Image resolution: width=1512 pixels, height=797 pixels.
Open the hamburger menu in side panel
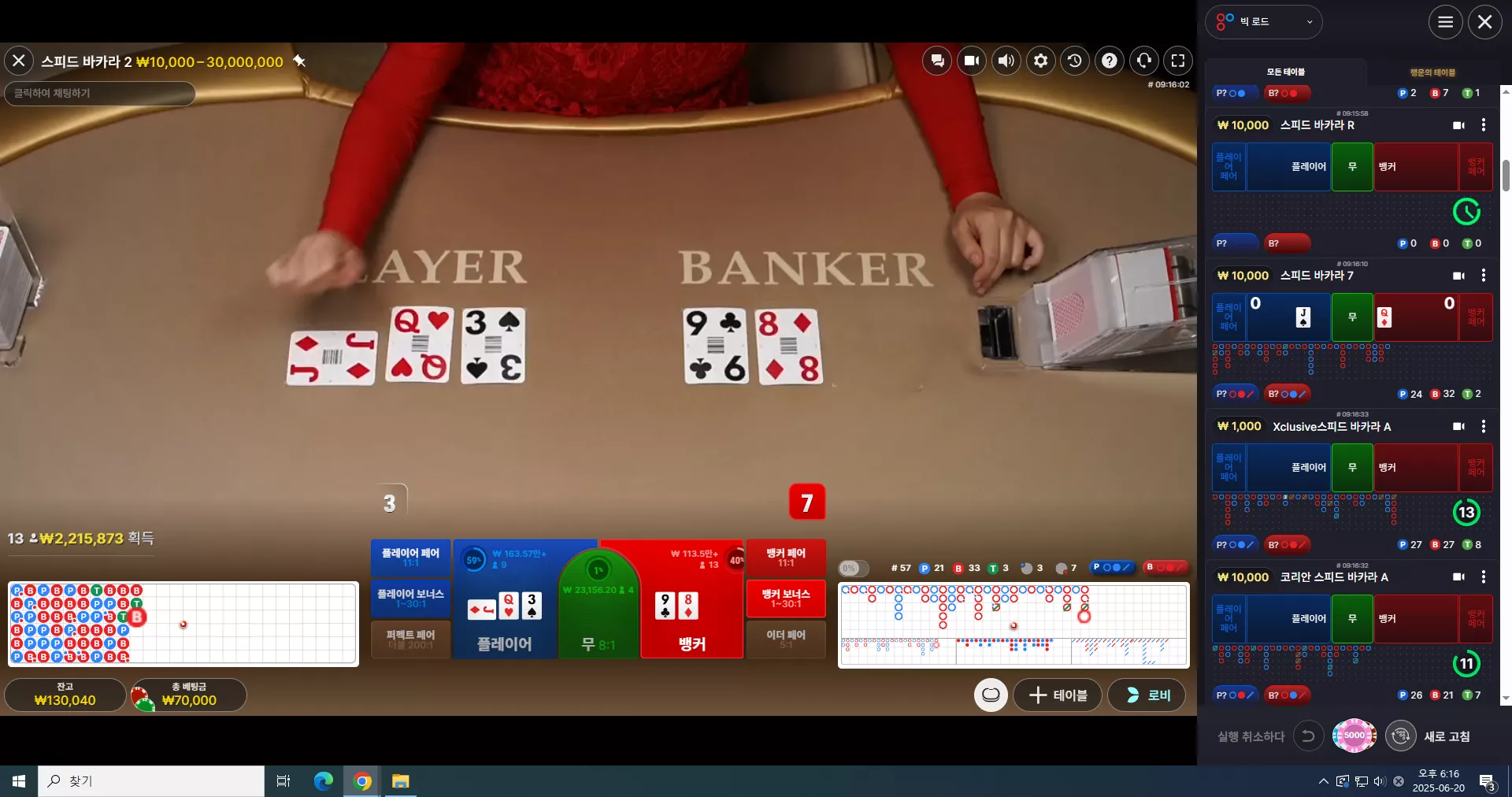pyautogui.click(x=1446, y=22)
